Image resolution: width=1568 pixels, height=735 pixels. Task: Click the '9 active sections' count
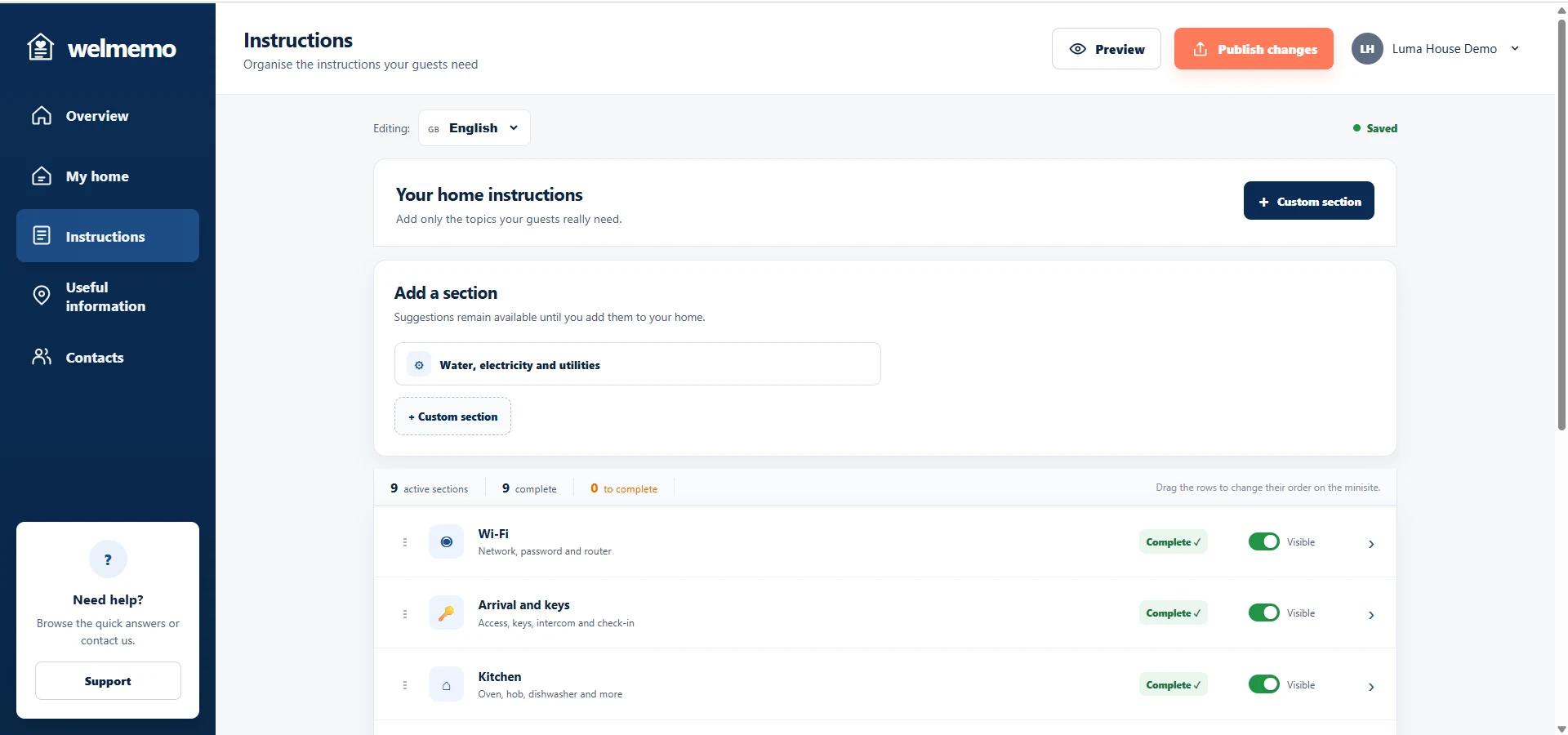[x=430, y=488]
